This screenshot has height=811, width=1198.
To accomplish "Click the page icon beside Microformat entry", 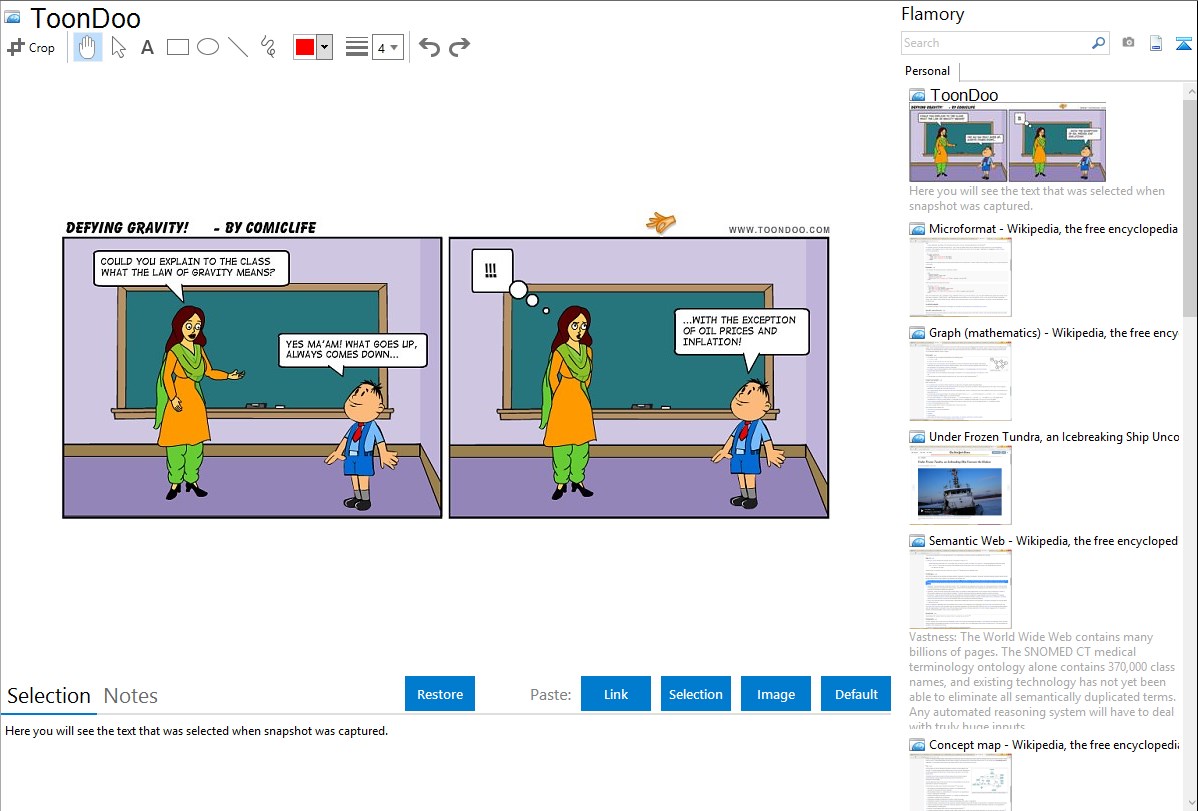I will 918,229.
